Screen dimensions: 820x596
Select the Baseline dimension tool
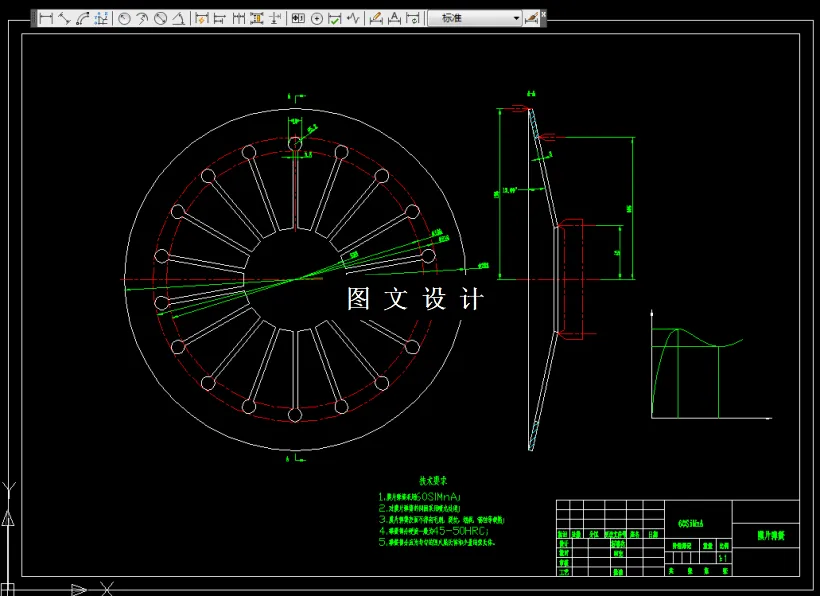pyautogui.click(x=220, y=18)
